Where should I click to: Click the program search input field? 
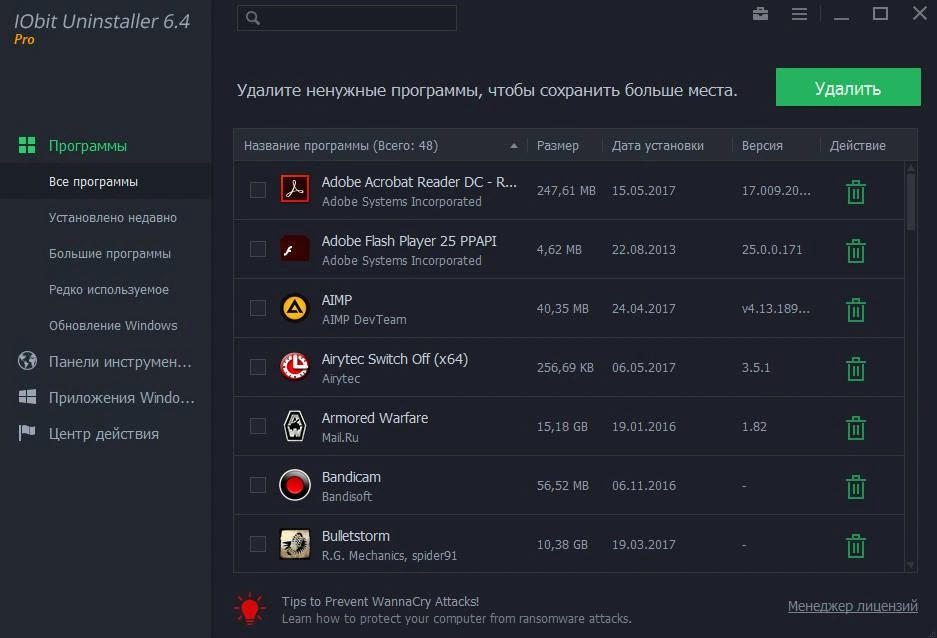coord(347,18)
